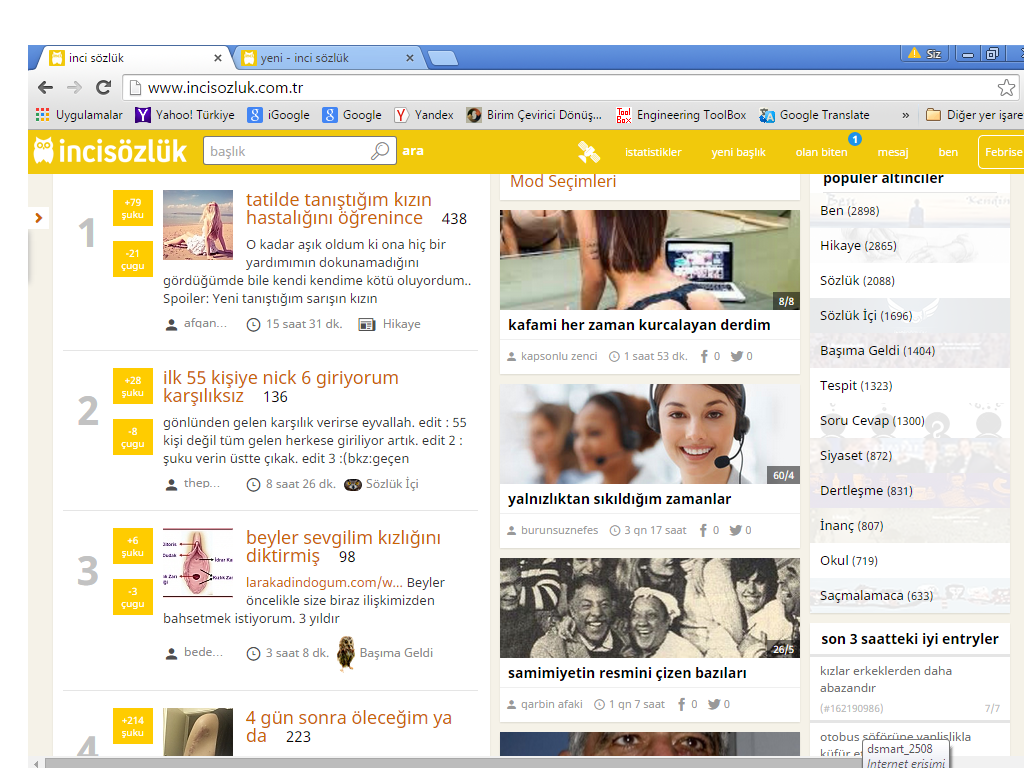1024x768 pixels.
Task: Open Birim Çevirici Dönüş bookmark
Action: tap(534, 115)
